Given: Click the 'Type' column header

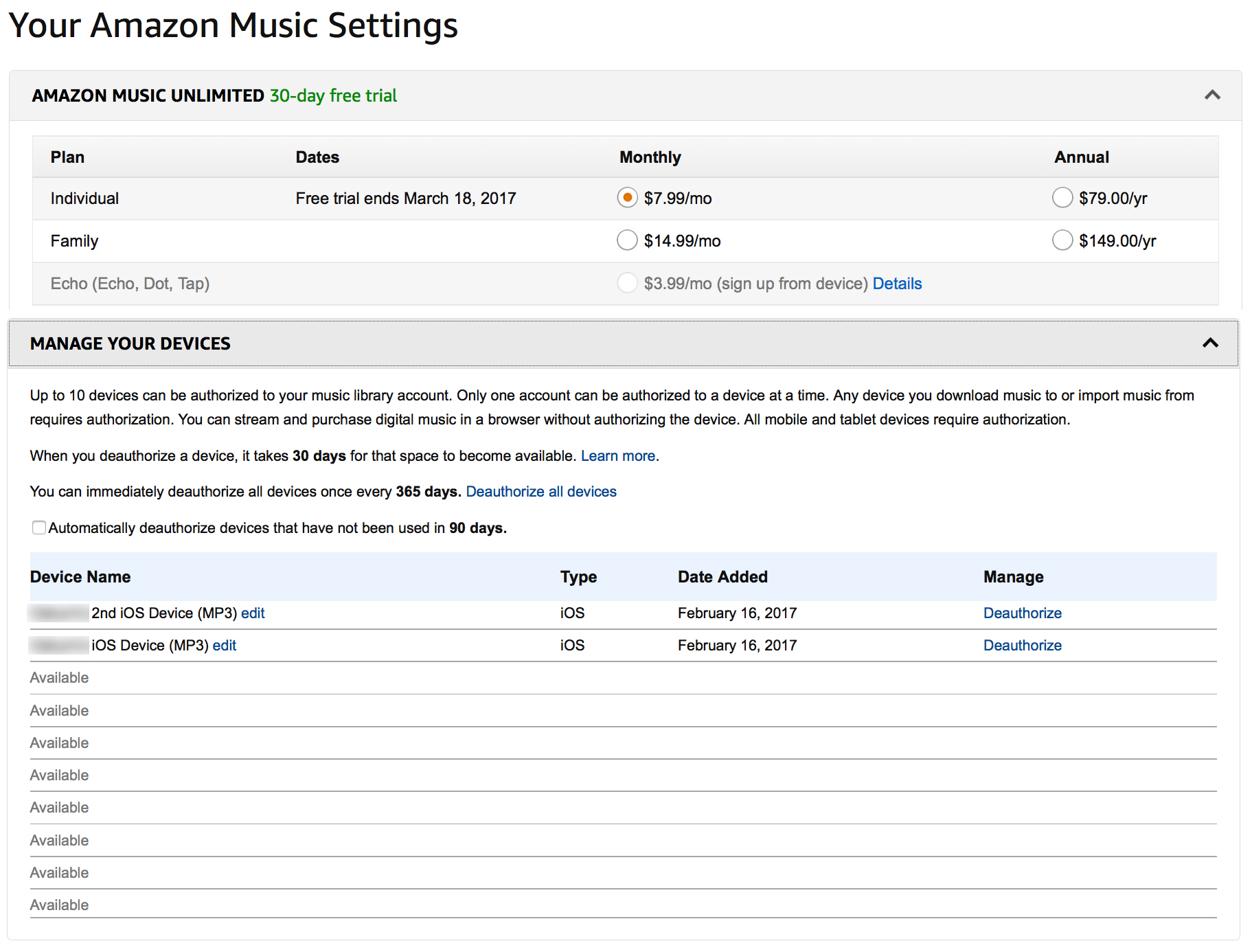Looking at the screenshot, I should pos(578,577).
